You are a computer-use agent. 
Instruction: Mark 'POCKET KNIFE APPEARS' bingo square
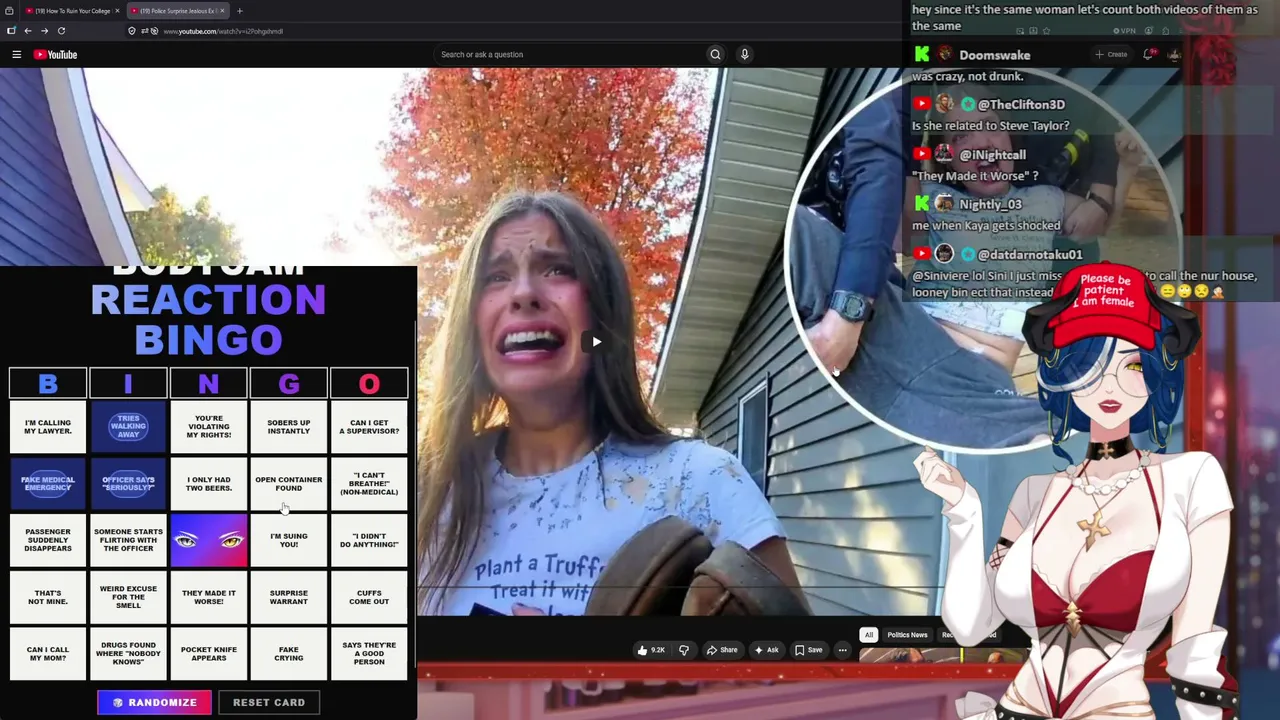208,654
